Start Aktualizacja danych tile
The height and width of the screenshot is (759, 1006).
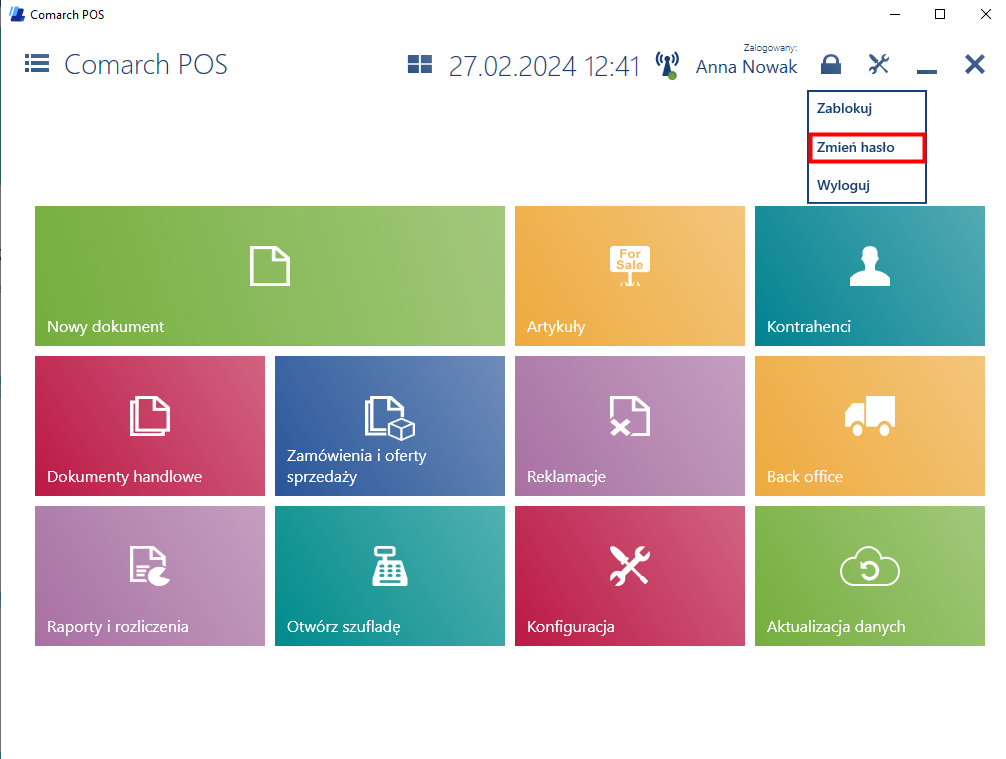click(x=869, y=576)
